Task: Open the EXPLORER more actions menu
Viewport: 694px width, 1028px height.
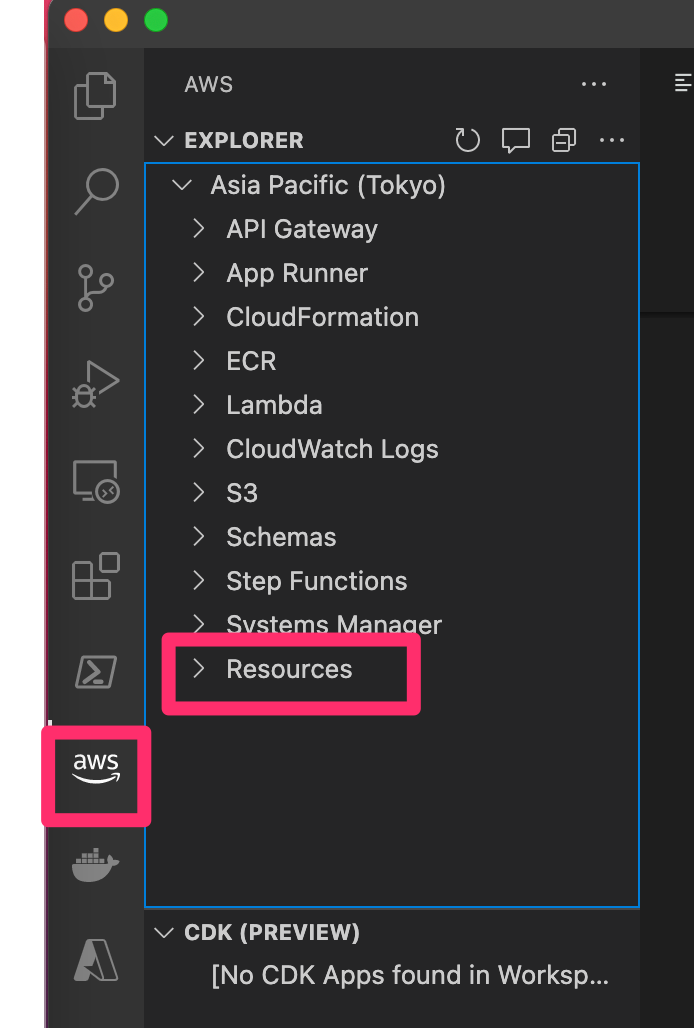Action: coord(612,140)
